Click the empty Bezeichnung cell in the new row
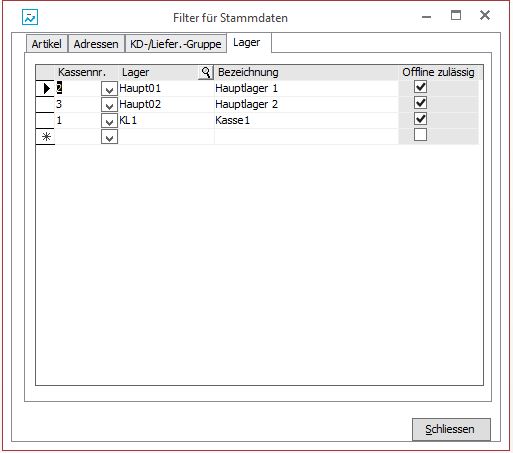This screenshot has height=453, width=513. point(306,137)
